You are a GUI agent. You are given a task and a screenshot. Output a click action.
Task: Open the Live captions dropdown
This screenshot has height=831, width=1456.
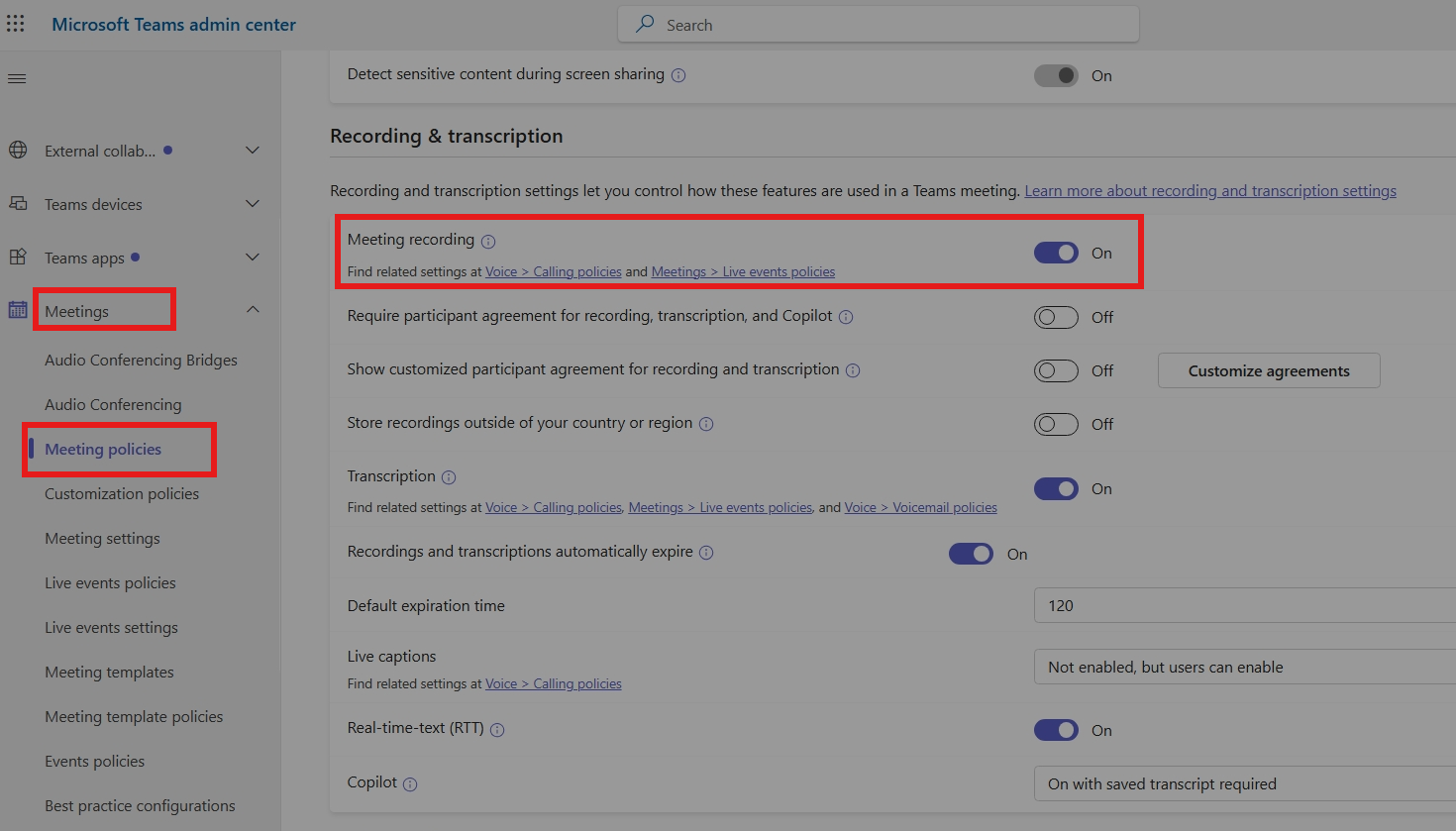1245,667
